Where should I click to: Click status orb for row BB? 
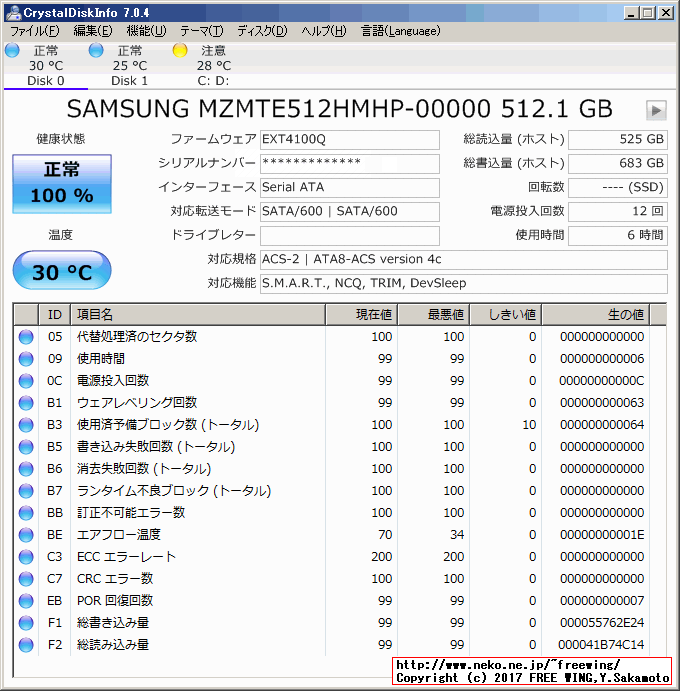[x=26, y=513]
